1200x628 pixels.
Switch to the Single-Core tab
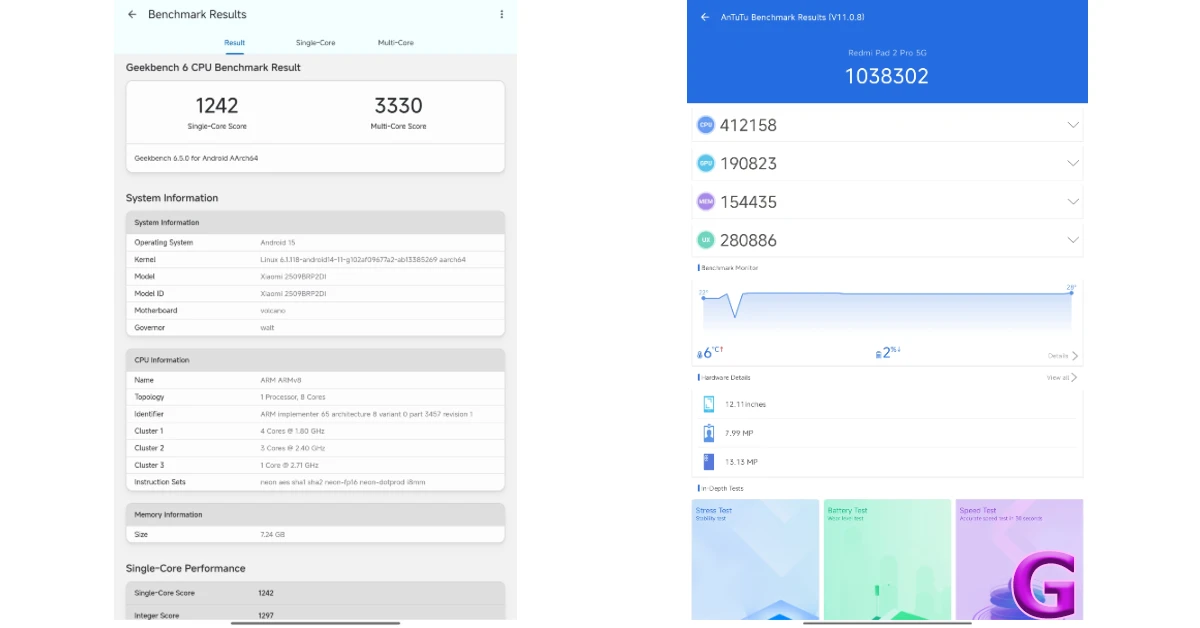tap(315, 43)
